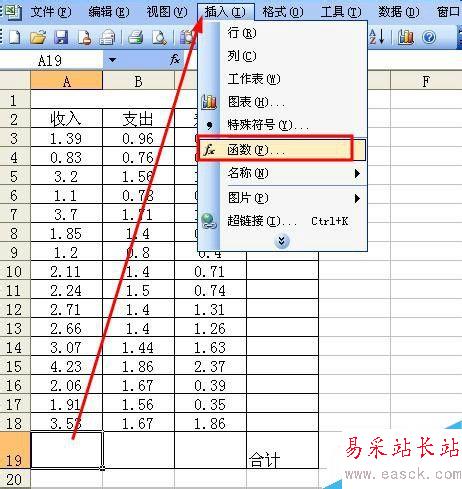This screenshot has width=462, height=489.
Task: Click cell with value 3.2
Action: (x=66, y=176)
